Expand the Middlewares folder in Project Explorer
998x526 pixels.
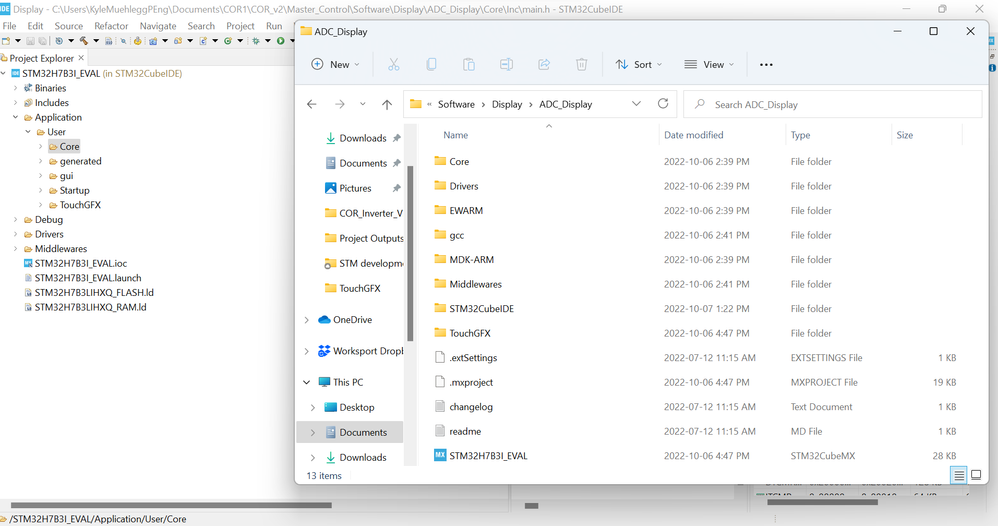coord(15,249)
